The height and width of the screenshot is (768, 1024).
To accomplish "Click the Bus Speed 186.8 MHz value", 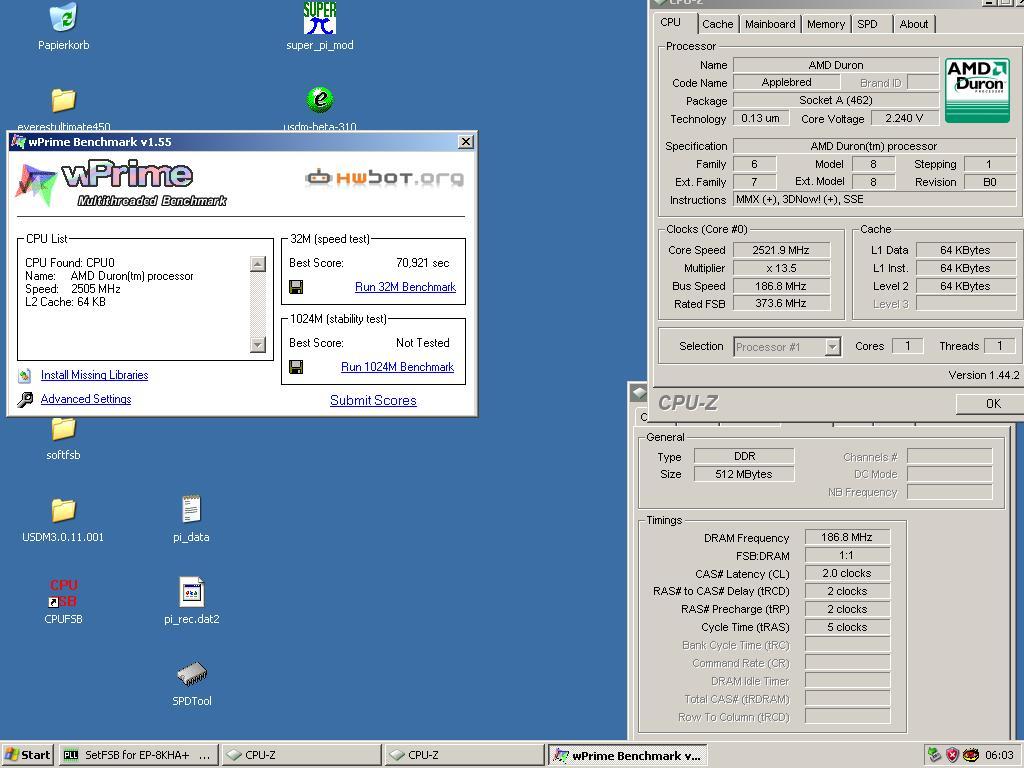I will pos(781,286).
